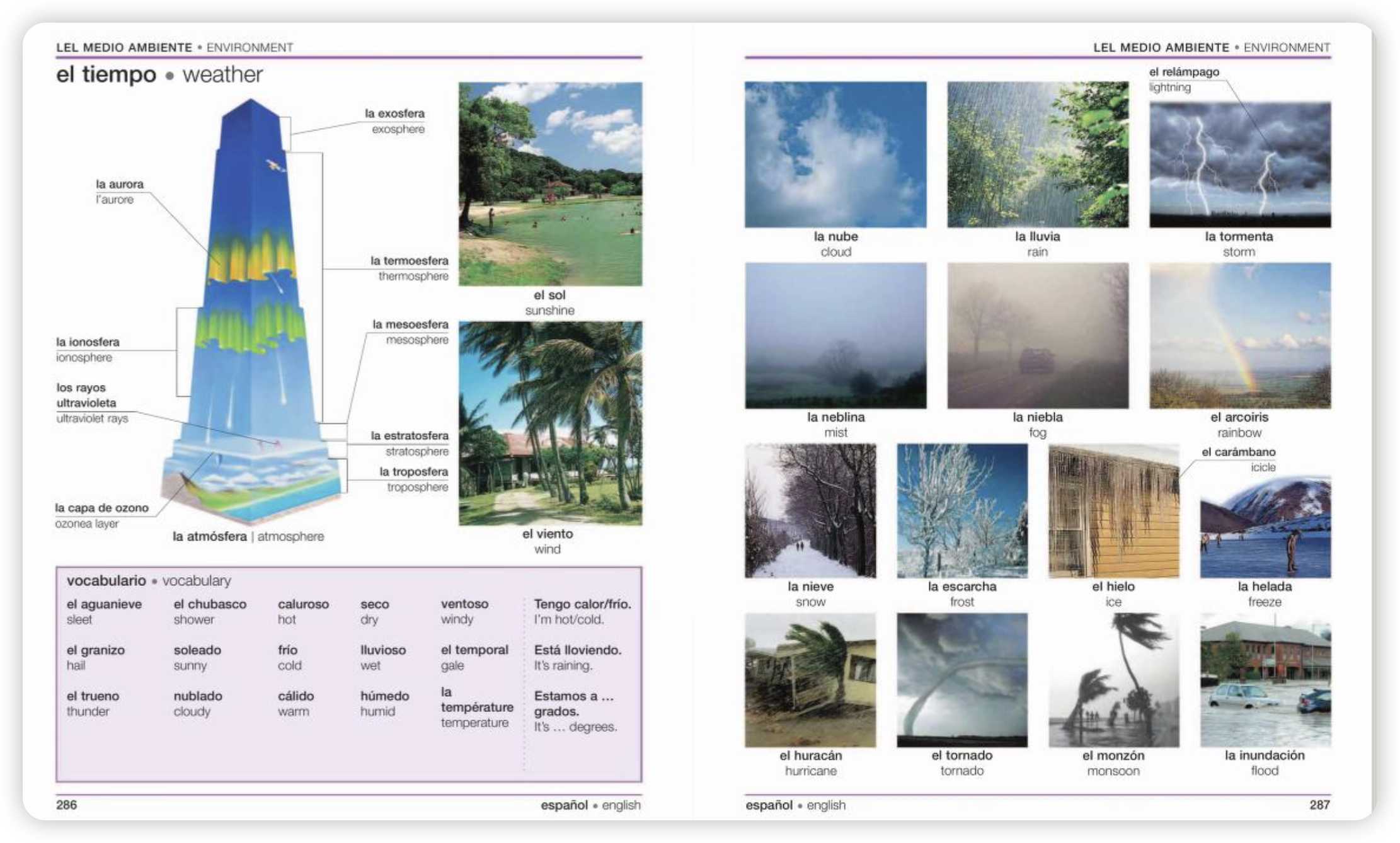Select the 'el granizo' vocabulary word
The width and height of the screenshot is (1400, 843).
(x=96, y=650)
